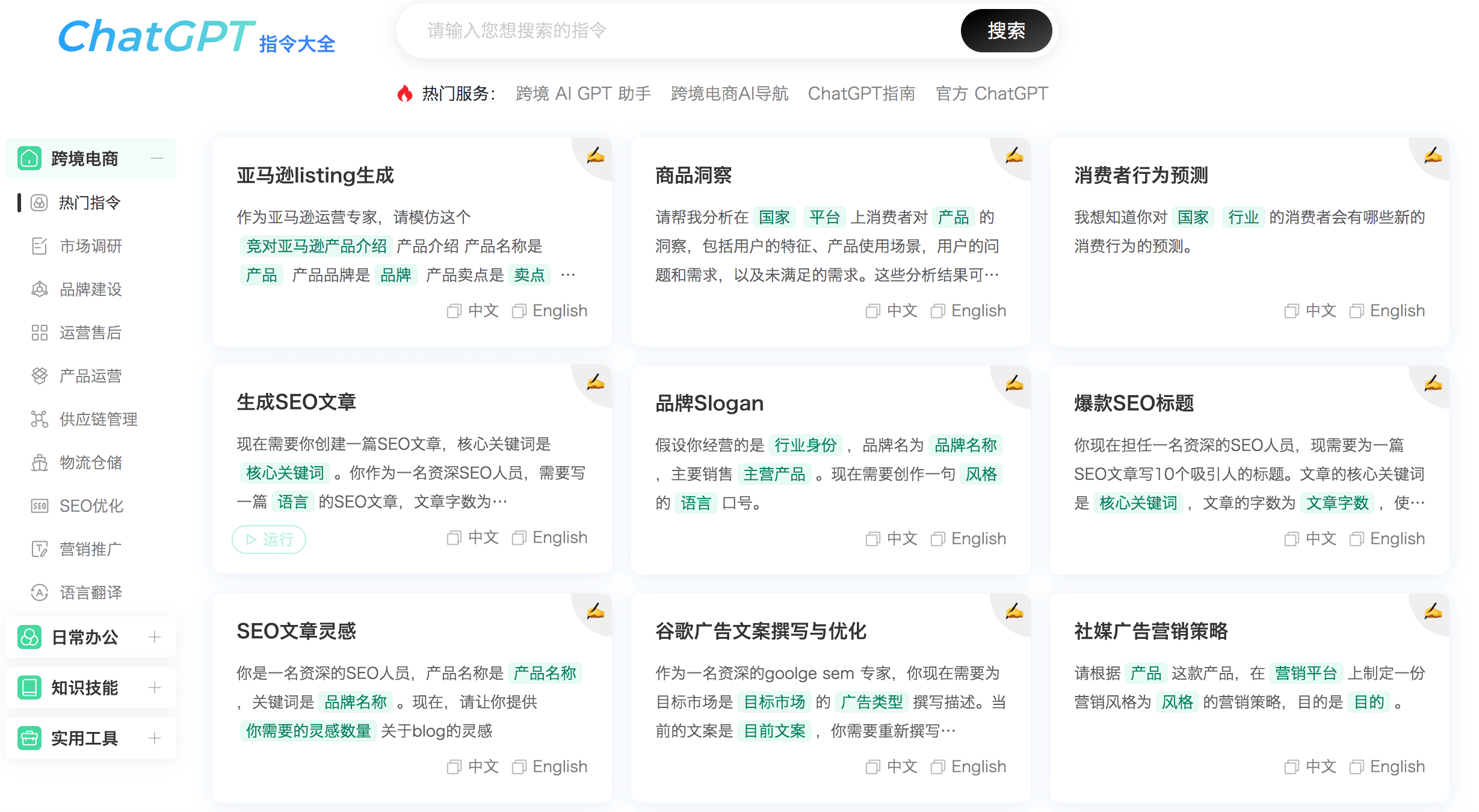Click the copy icon beside 中文 on 商品洞察
This screenshot has height=812, width=1479.
coord(872,310)
